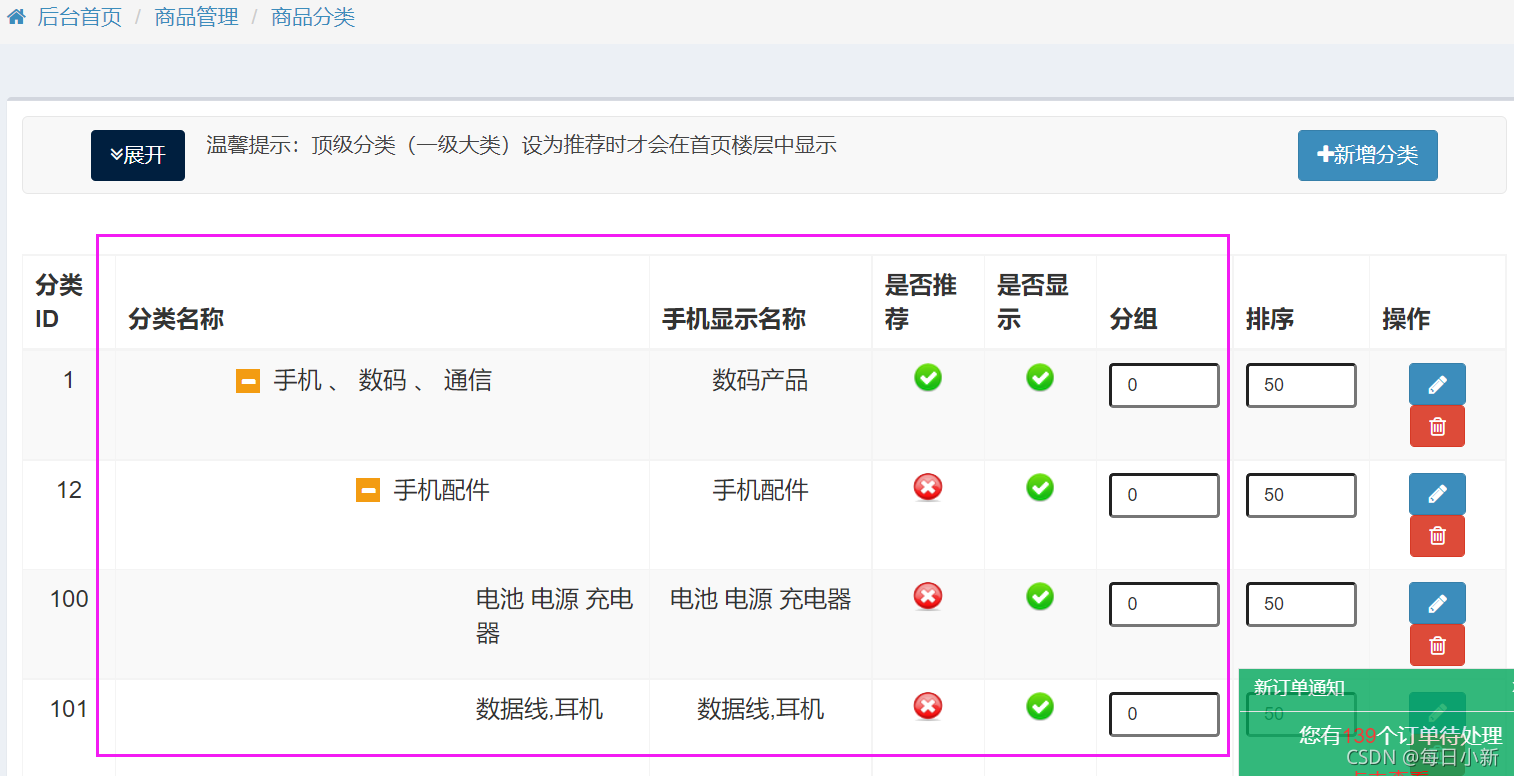Delete the 电池 电源 充电器 category
1514x776 pixels.
[x=1437, y=645]
